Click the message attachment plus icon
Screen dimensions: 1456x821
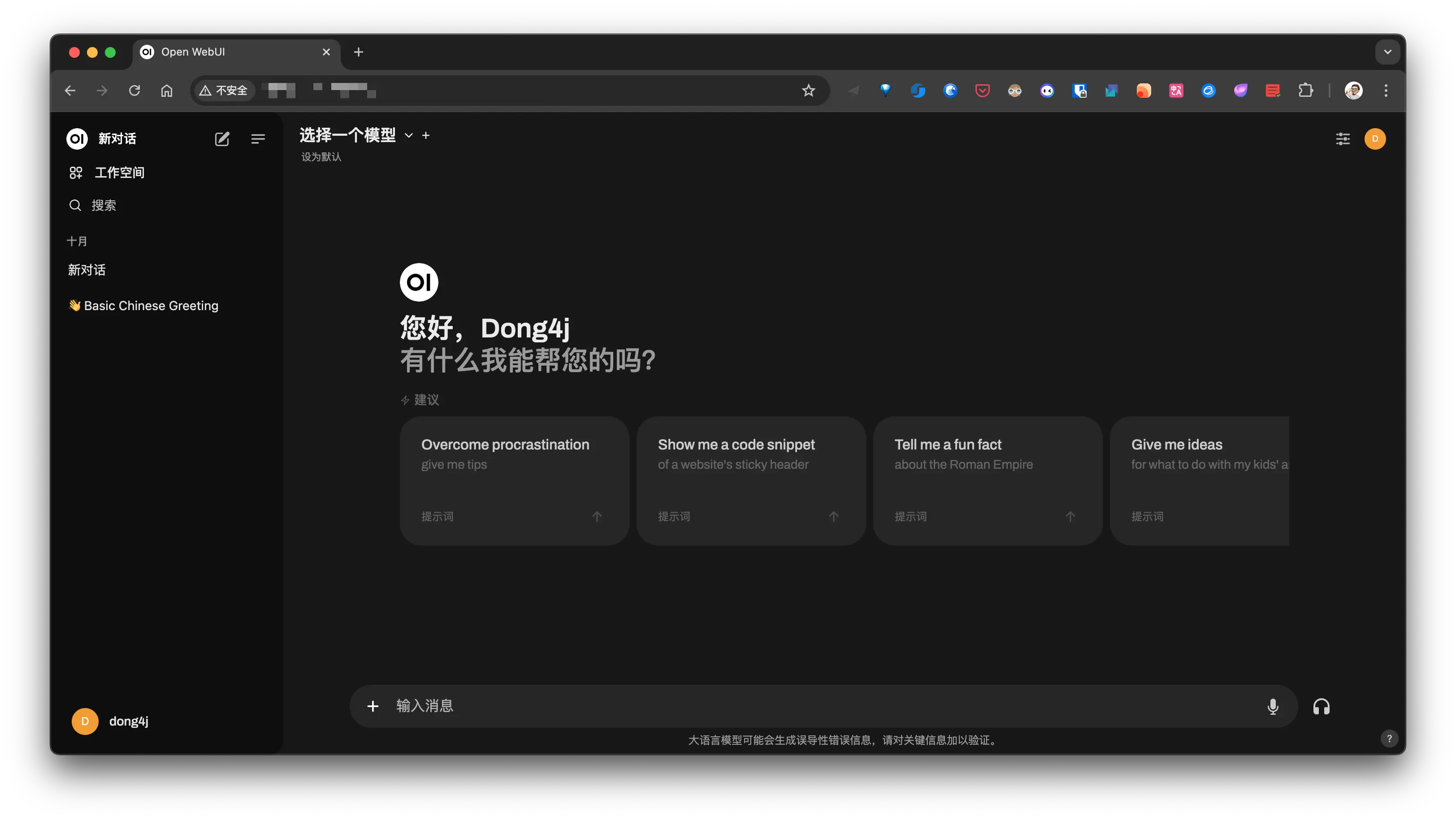click(373, 706)
